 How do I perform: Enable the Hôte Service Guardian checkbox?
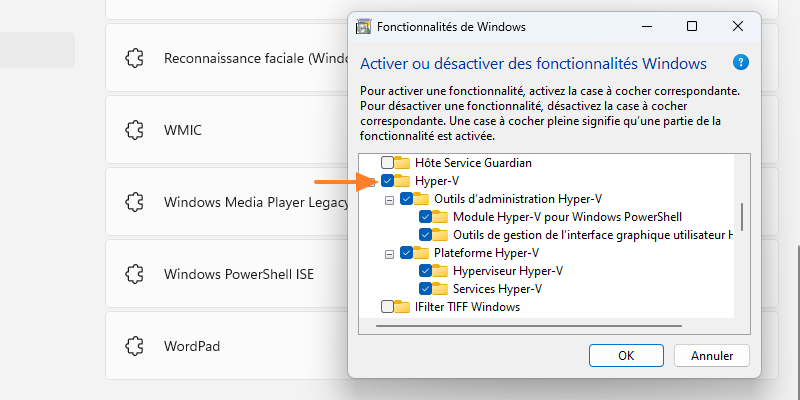[387, 162]
